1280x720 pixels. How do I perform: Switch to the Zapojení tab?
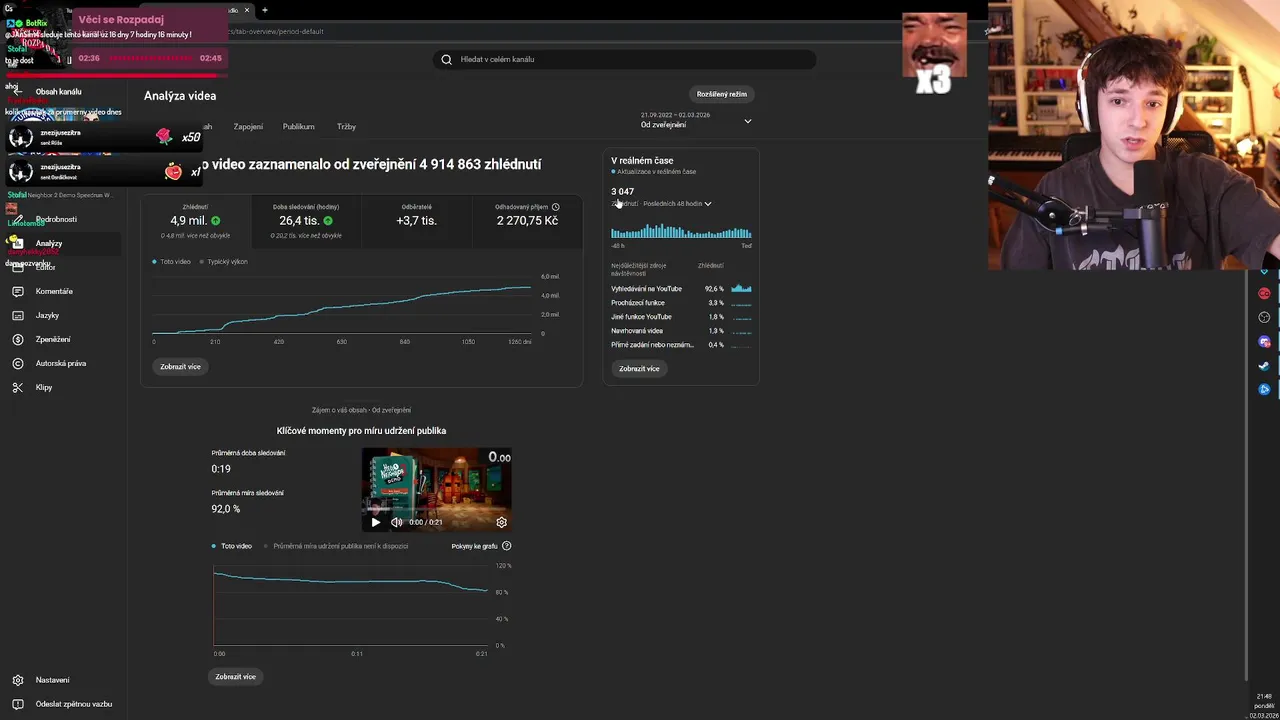(x=248, y=127)
